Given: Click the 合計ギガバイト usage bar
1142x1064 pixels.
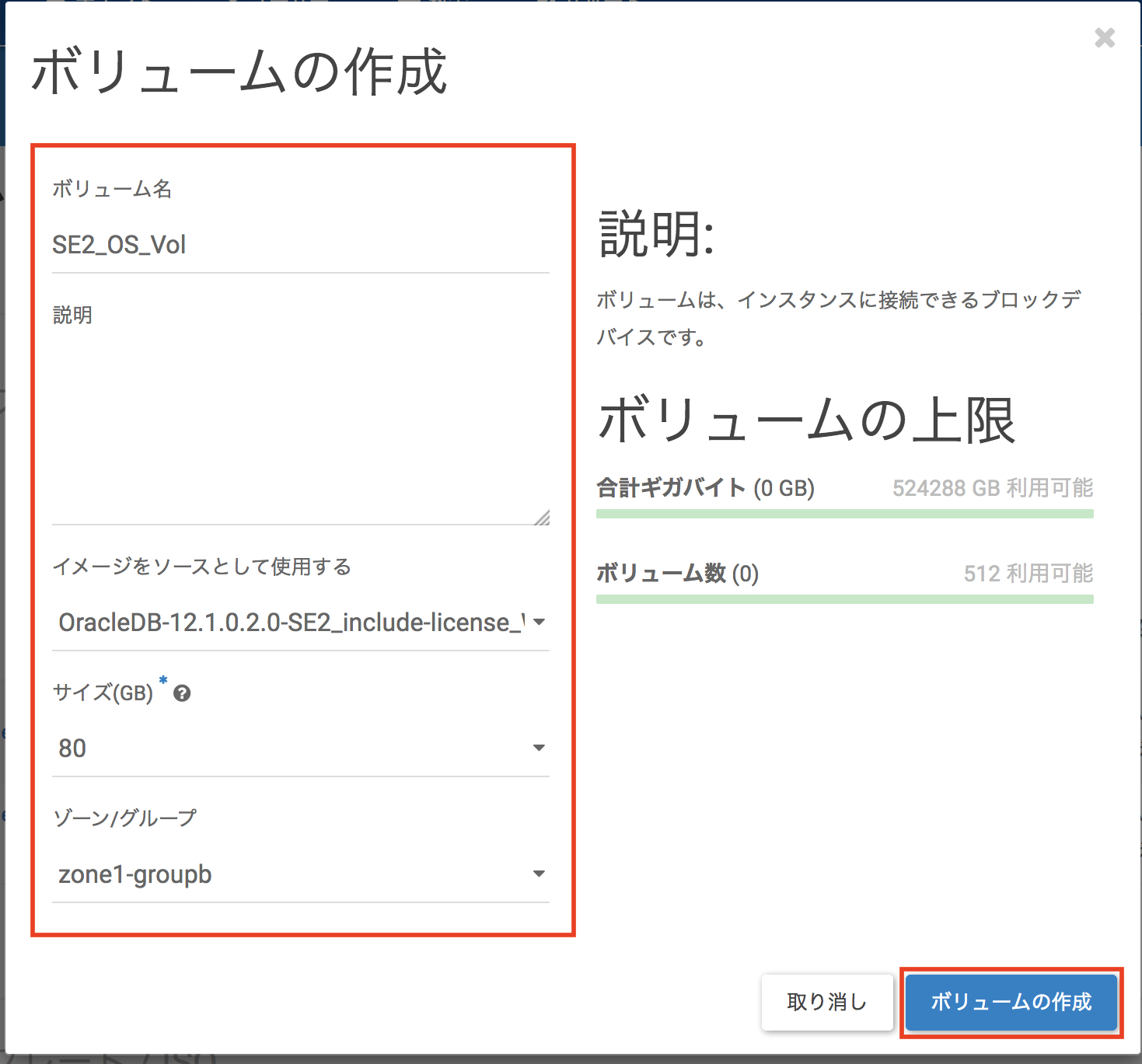Looking at the screenshot, I should (x=844, y=514).
